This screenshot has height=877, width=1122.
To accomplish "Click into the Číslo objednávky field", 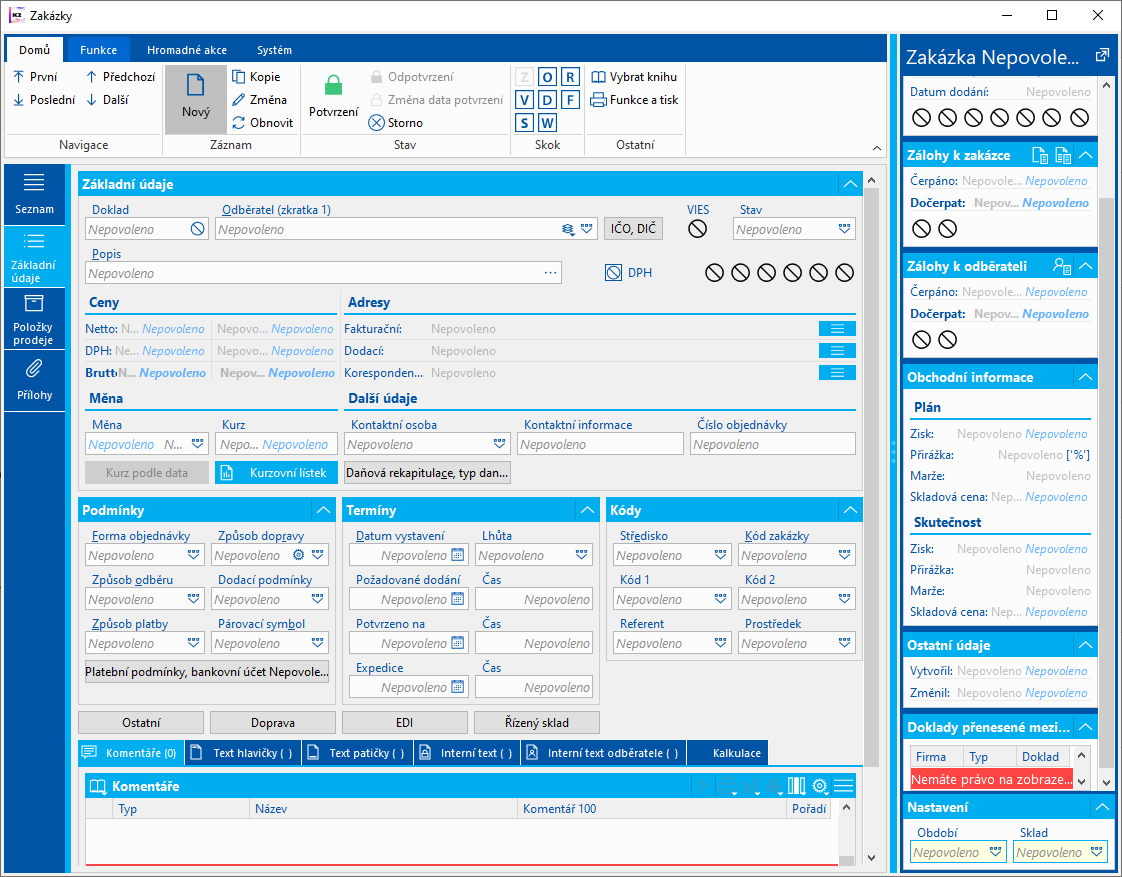I will coord(772,444).
